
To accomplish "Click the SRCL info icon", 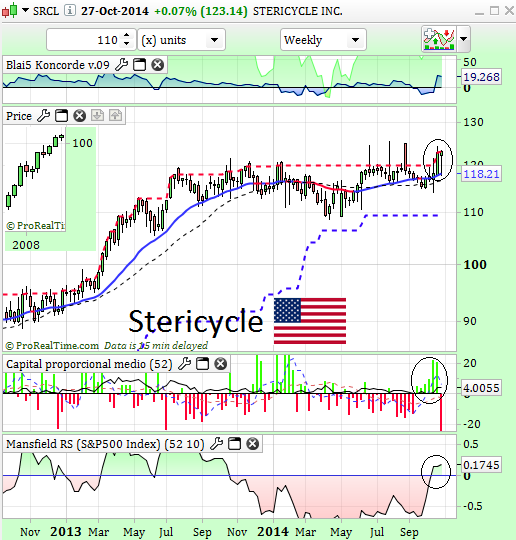I will coord(70,11).
